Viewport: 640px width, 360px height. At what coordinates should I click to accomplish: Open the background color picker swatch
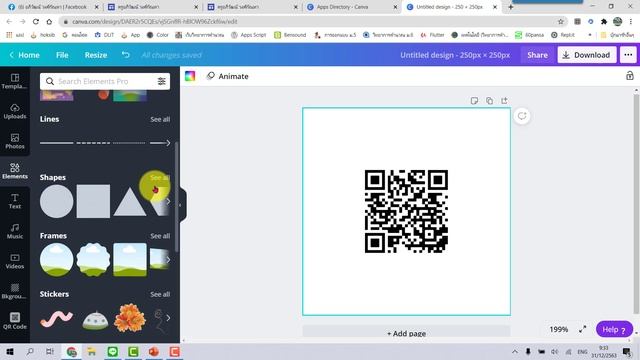[x=190, y=76]
